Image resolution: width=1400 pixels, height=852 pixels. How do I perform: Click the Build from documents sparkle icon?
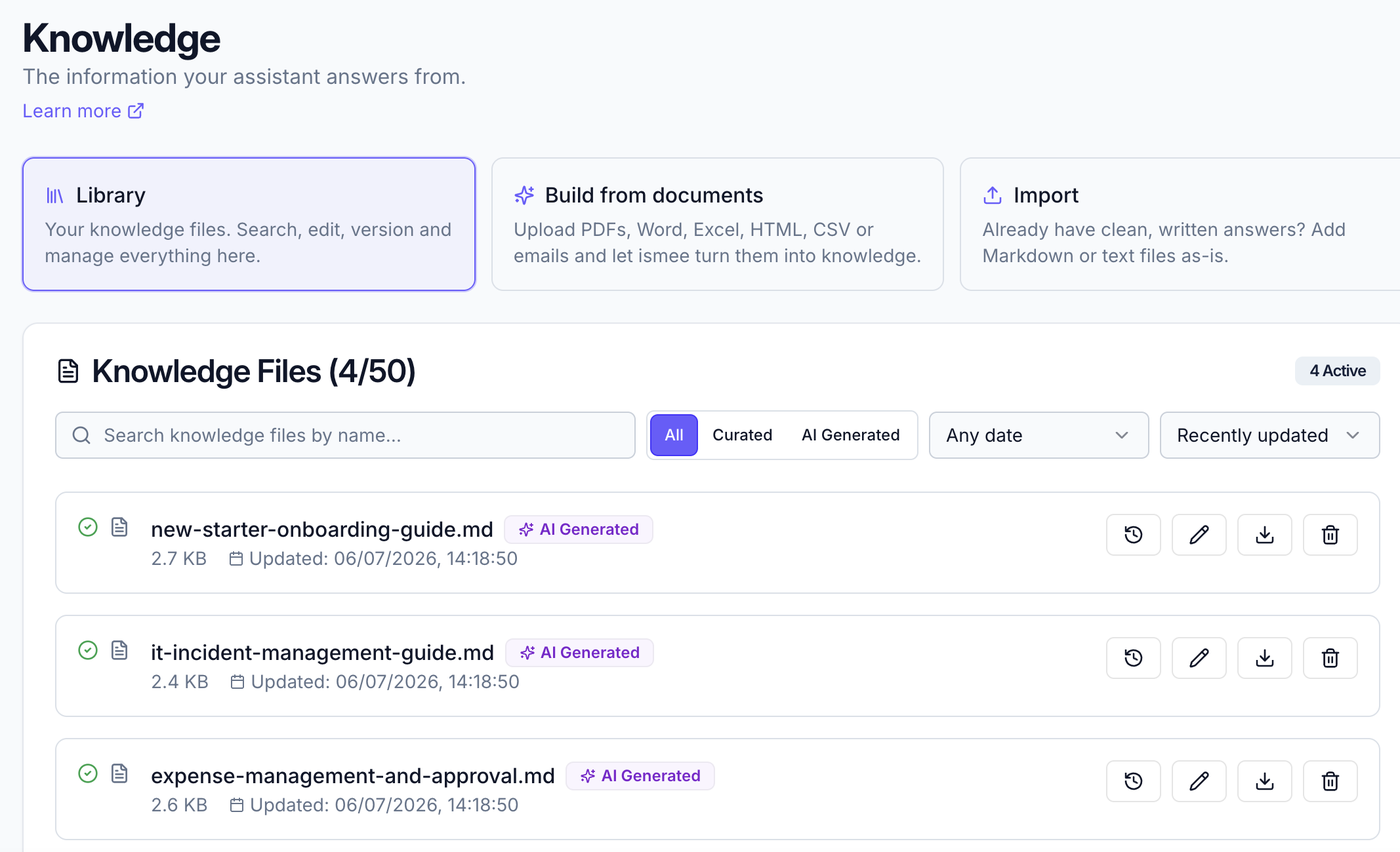click(x=524, y=195)
